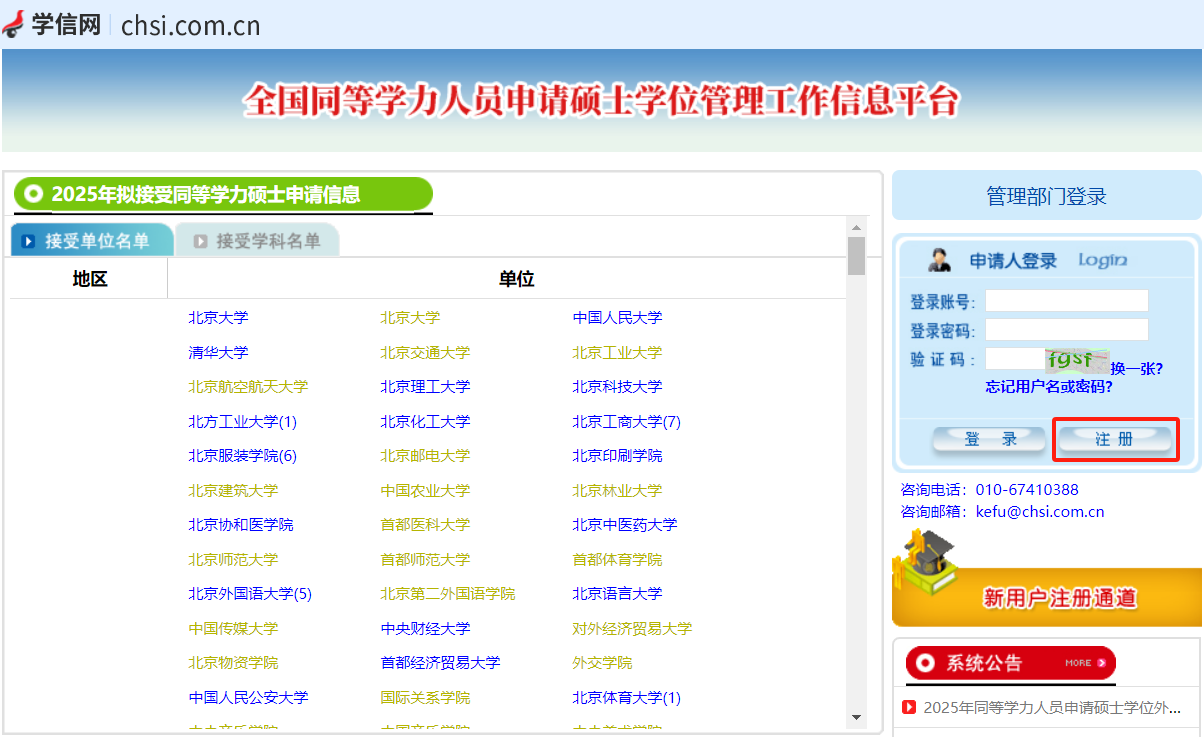Viewport: 1204px width, 737px height.
Task: Click the 学信网 logo icon
Action: pos(14,23)
